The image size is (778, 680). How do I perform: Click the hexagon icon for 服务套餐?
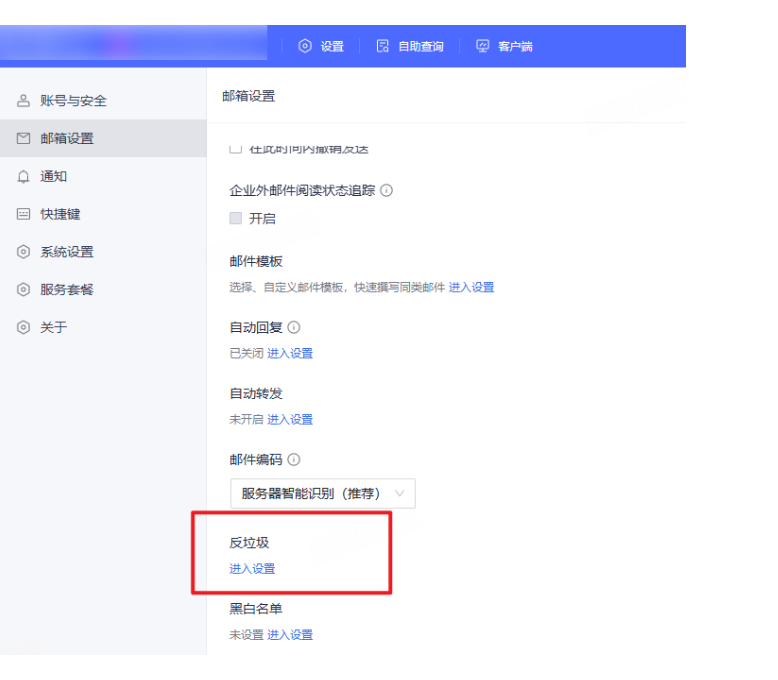[23, 289]
